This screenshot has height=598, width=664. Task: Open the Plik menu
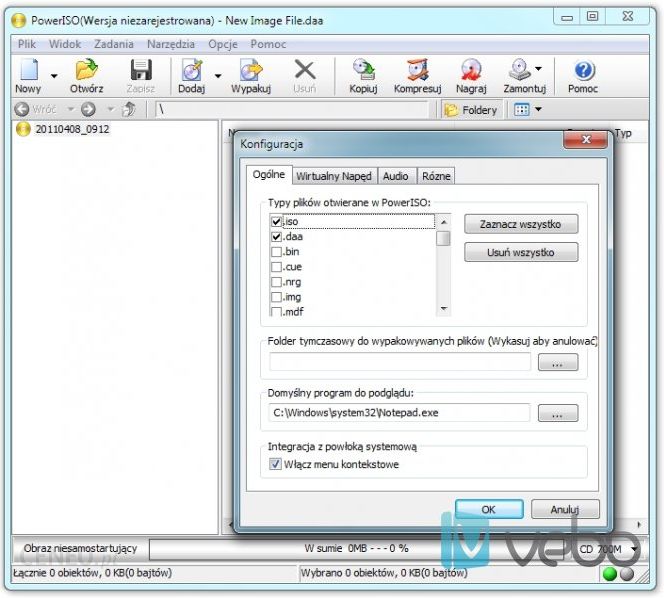[x=27, y=44]
